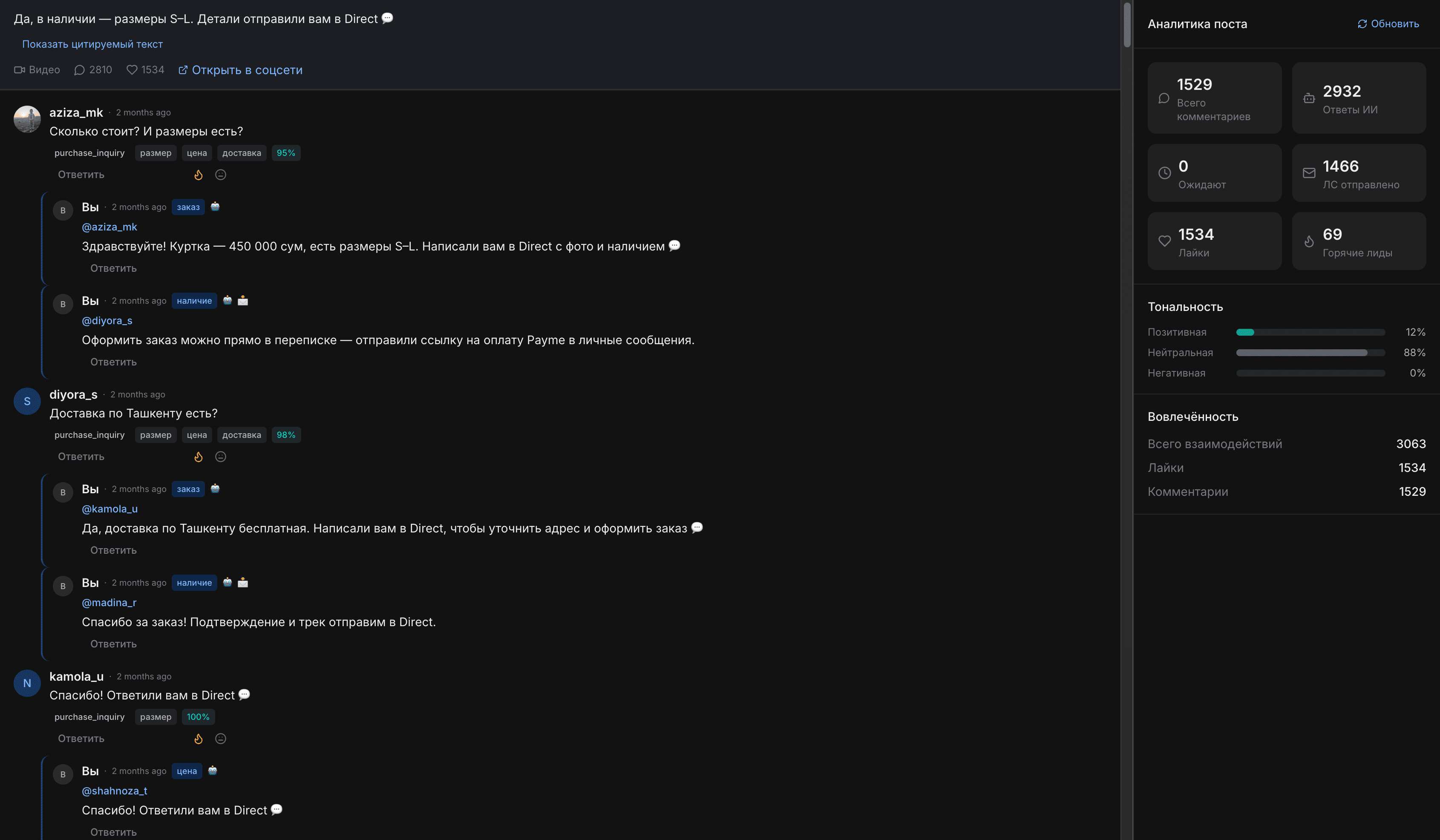Click mail icon beside наличие tag on @diyora_s reply

pos(243,300)
